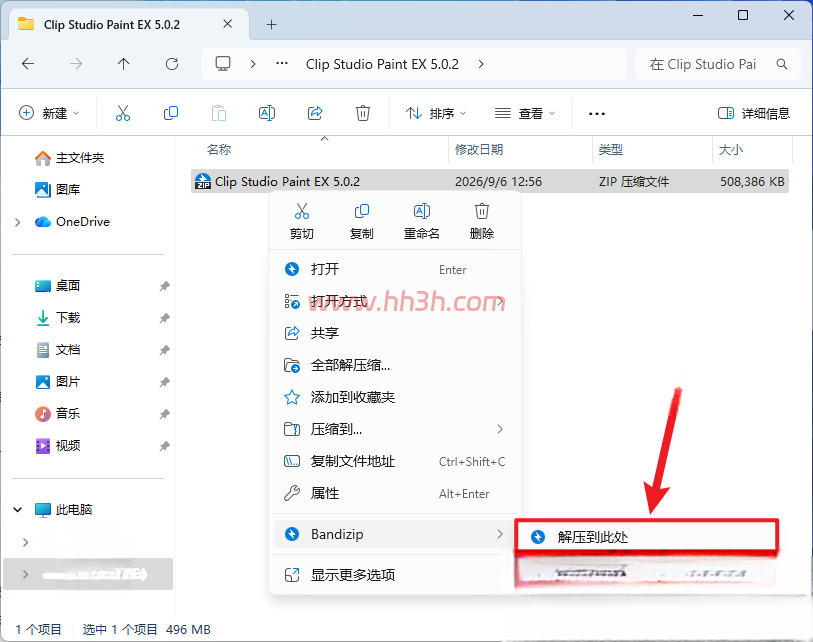
Task: Expand the OneDrive tree node
Action: [18, 222]
